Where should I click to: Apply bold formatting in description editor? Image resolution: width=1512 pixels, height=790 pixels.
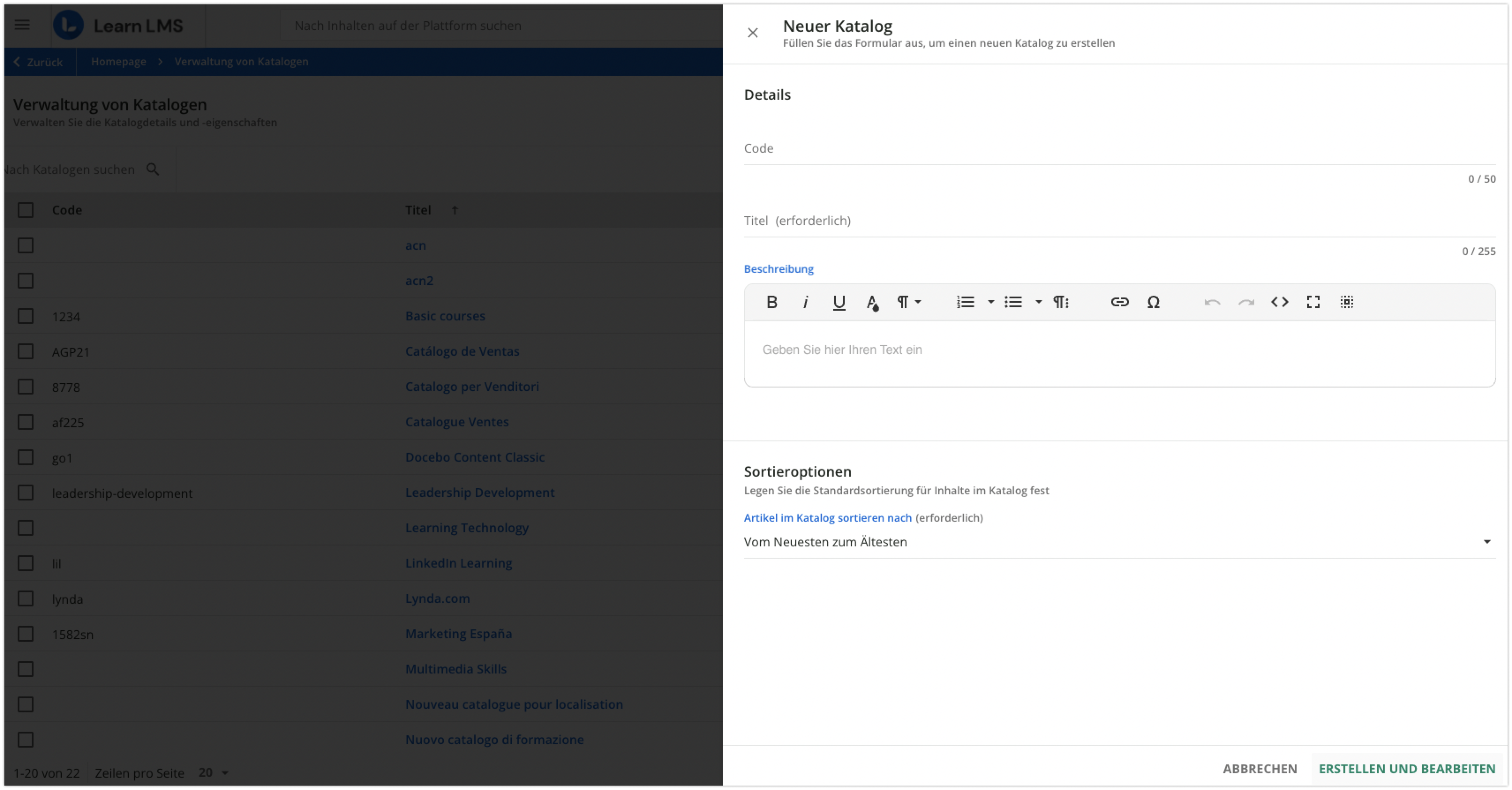click(x=772, y=302)
